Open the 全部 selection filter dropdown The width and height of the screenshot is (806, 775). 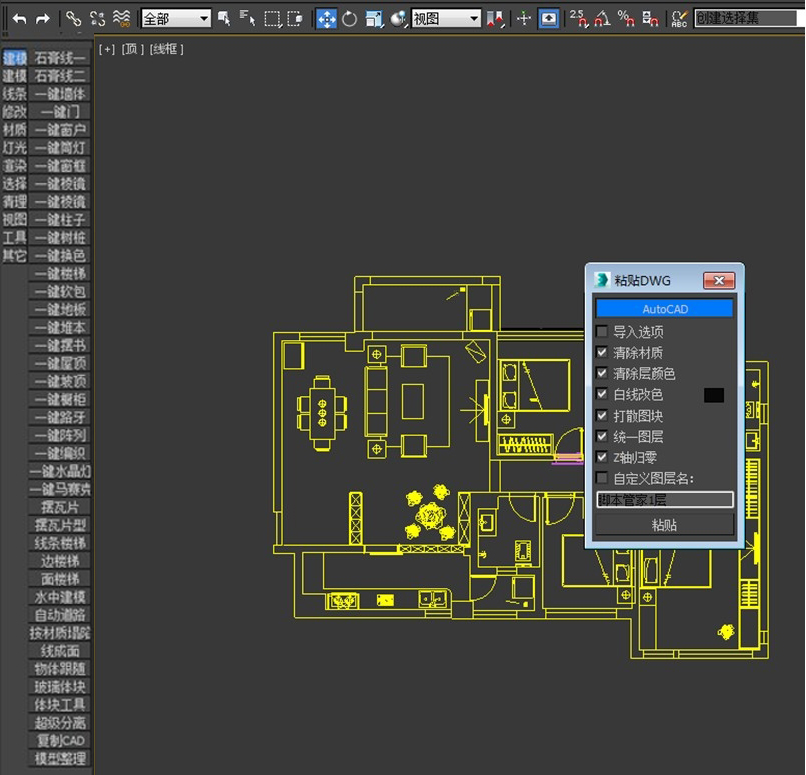(x=176, y=19)
